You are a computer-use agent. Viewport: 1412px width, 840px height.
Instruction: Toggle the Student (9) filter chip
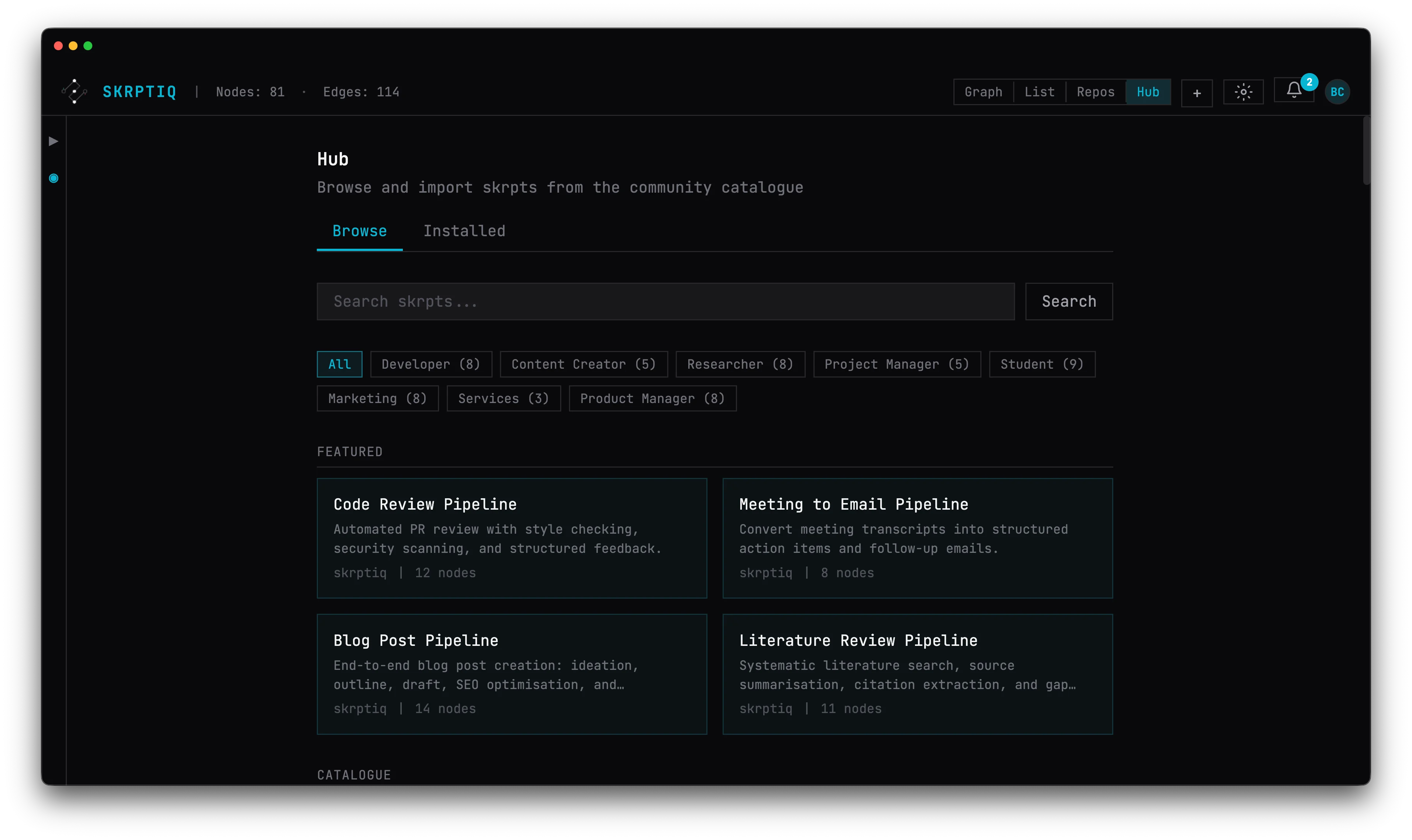[1042, 364]
